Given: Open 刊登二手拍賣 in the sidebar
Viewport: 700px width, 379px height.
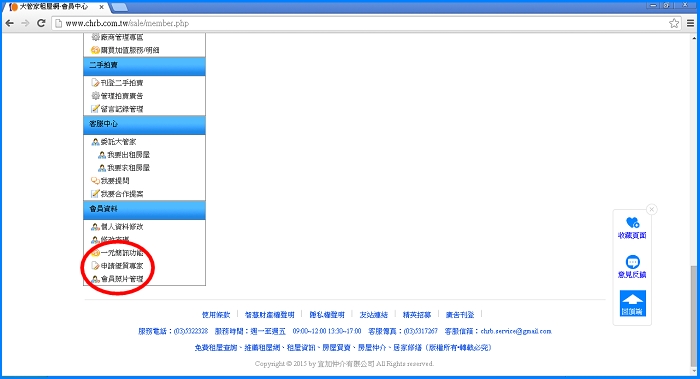Looking at the screenshot, I should [117, 83].
